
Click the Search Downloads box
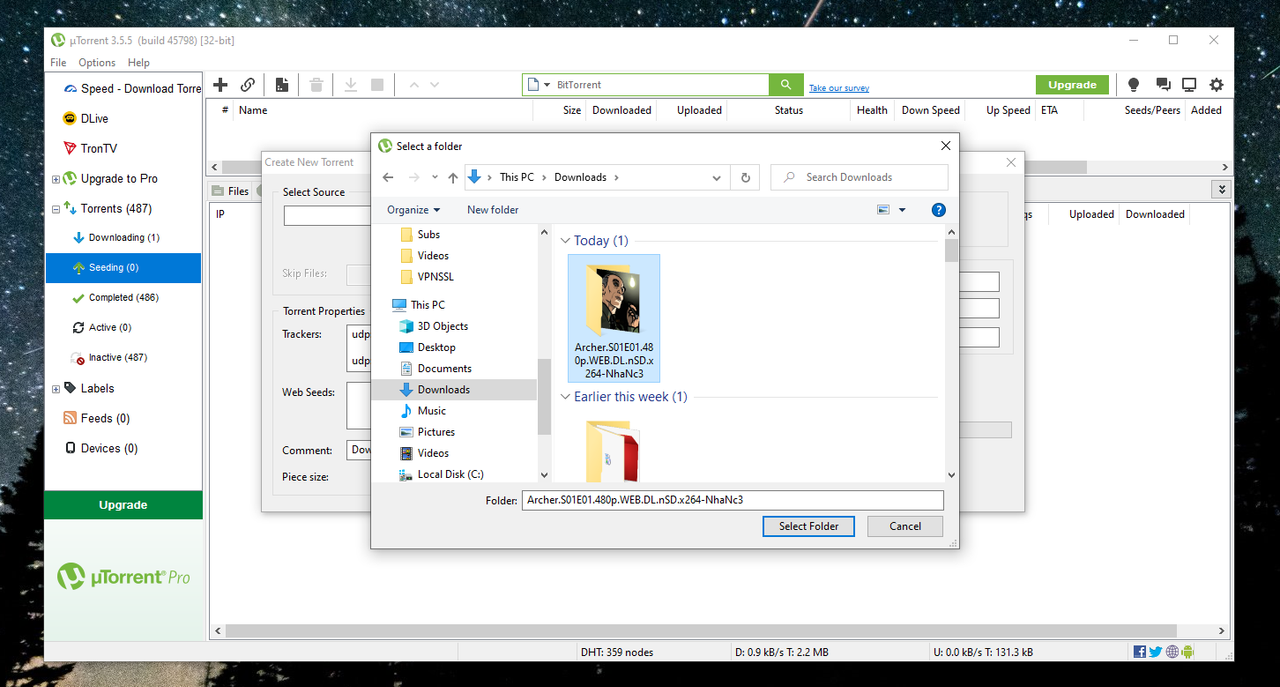coord(859,177)
